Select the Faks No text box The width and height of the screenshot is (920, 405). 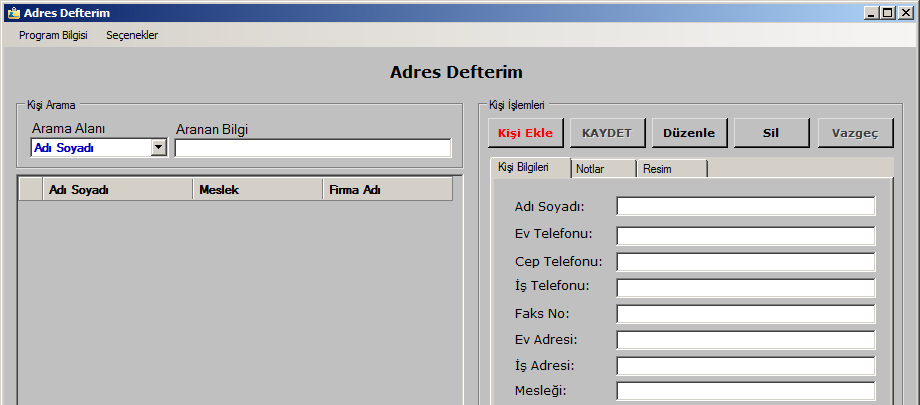tap(745, 314)
